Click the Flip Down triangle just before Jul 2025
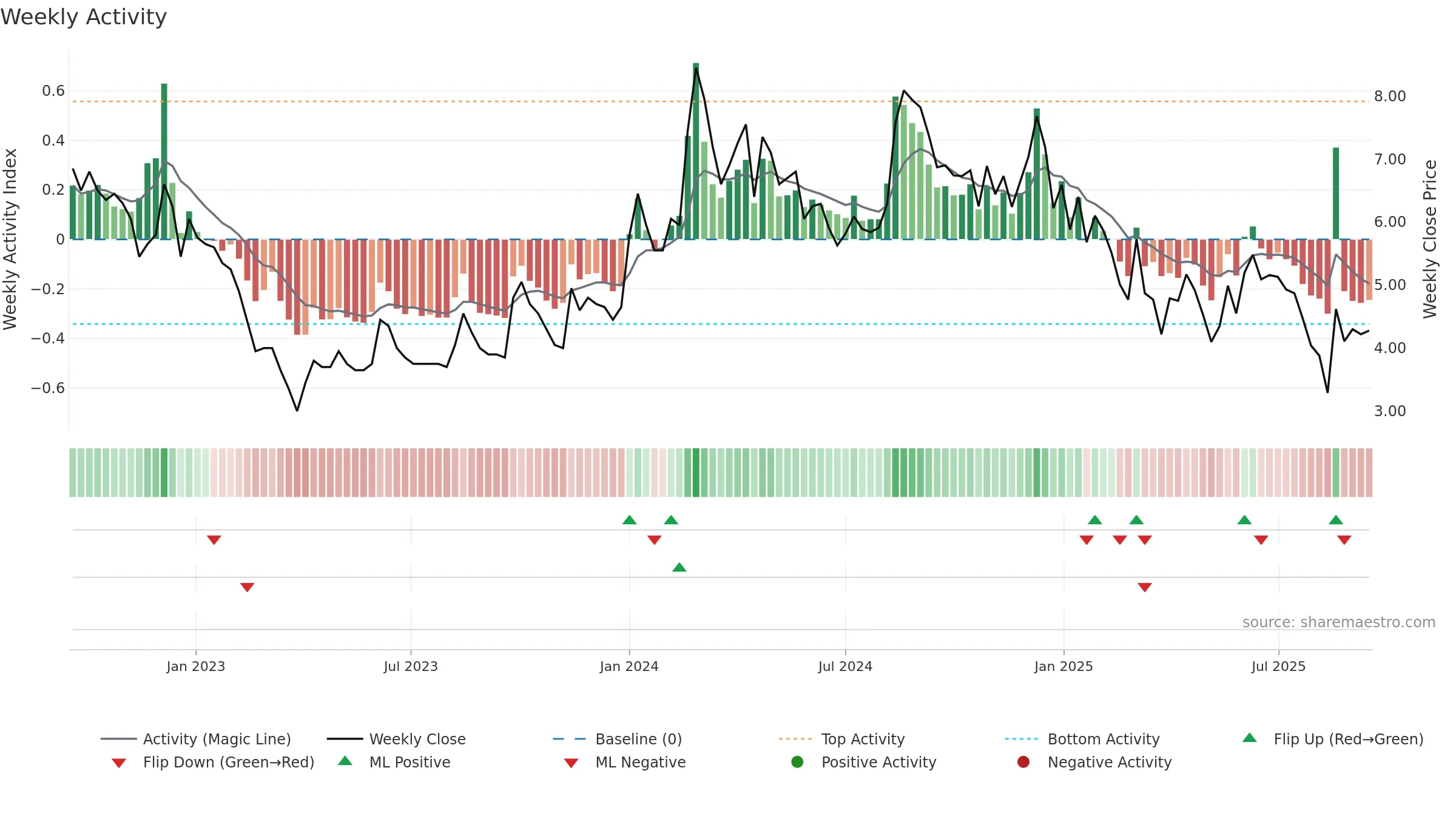Viewport: 1456px width, 819px height. coord(1261,539)
